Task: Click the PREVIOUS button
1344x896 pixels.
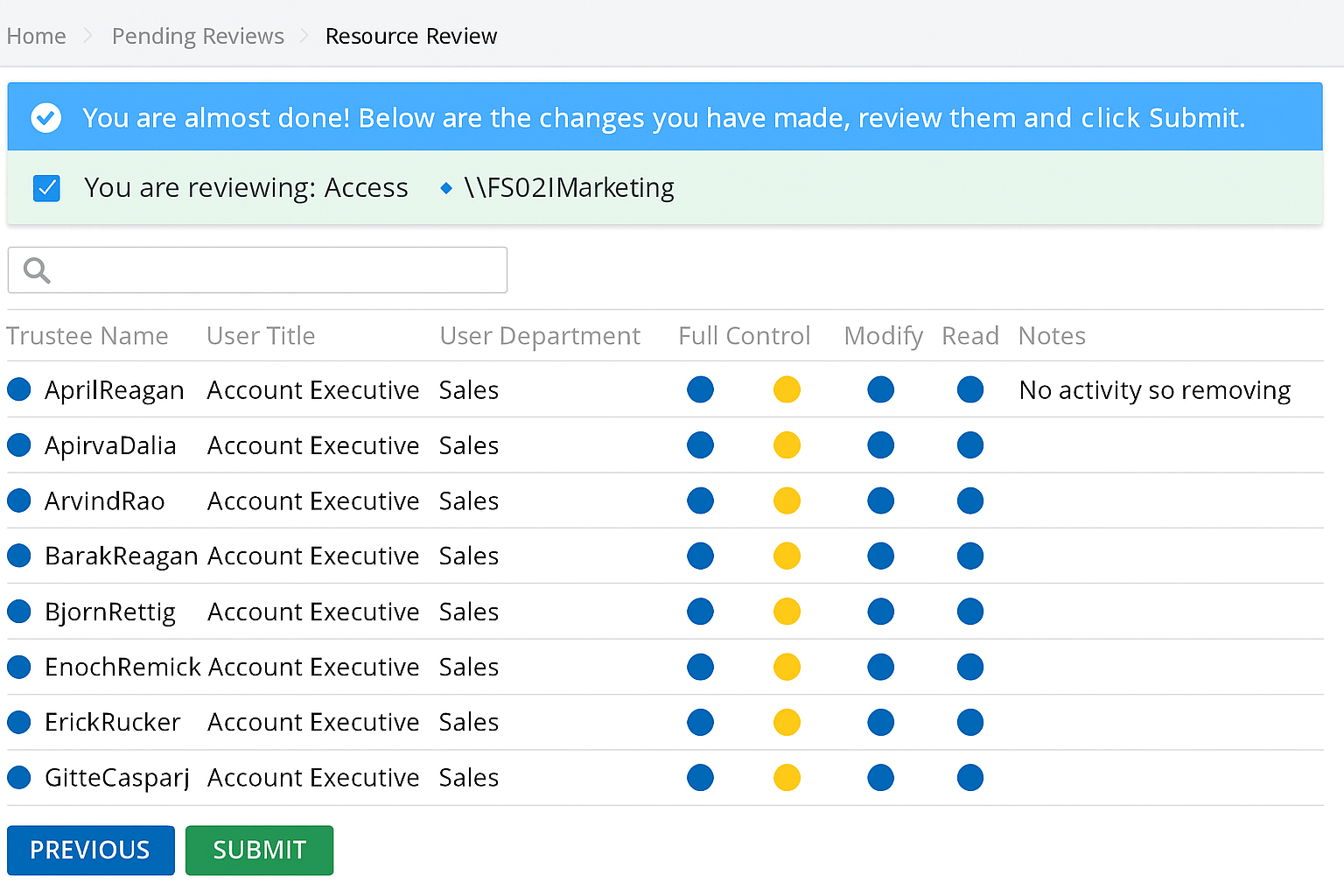Action: 90,850
